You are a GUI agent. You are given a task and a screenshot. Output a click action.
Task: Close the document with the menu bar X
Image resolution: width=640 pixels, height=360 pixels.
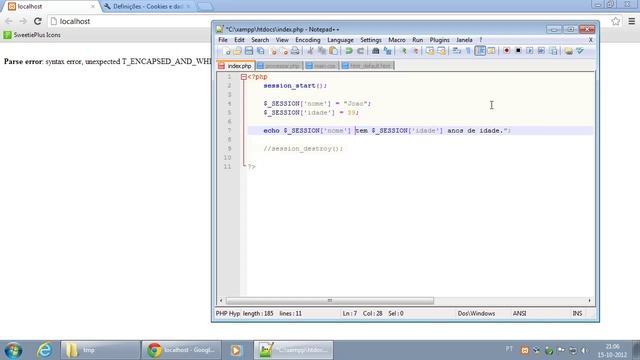coord(591,40)
